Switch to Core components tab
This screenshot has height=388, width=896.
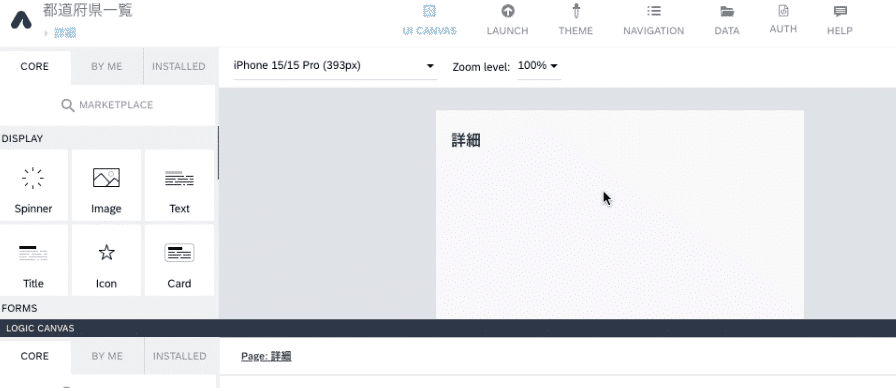click(35, 67)
